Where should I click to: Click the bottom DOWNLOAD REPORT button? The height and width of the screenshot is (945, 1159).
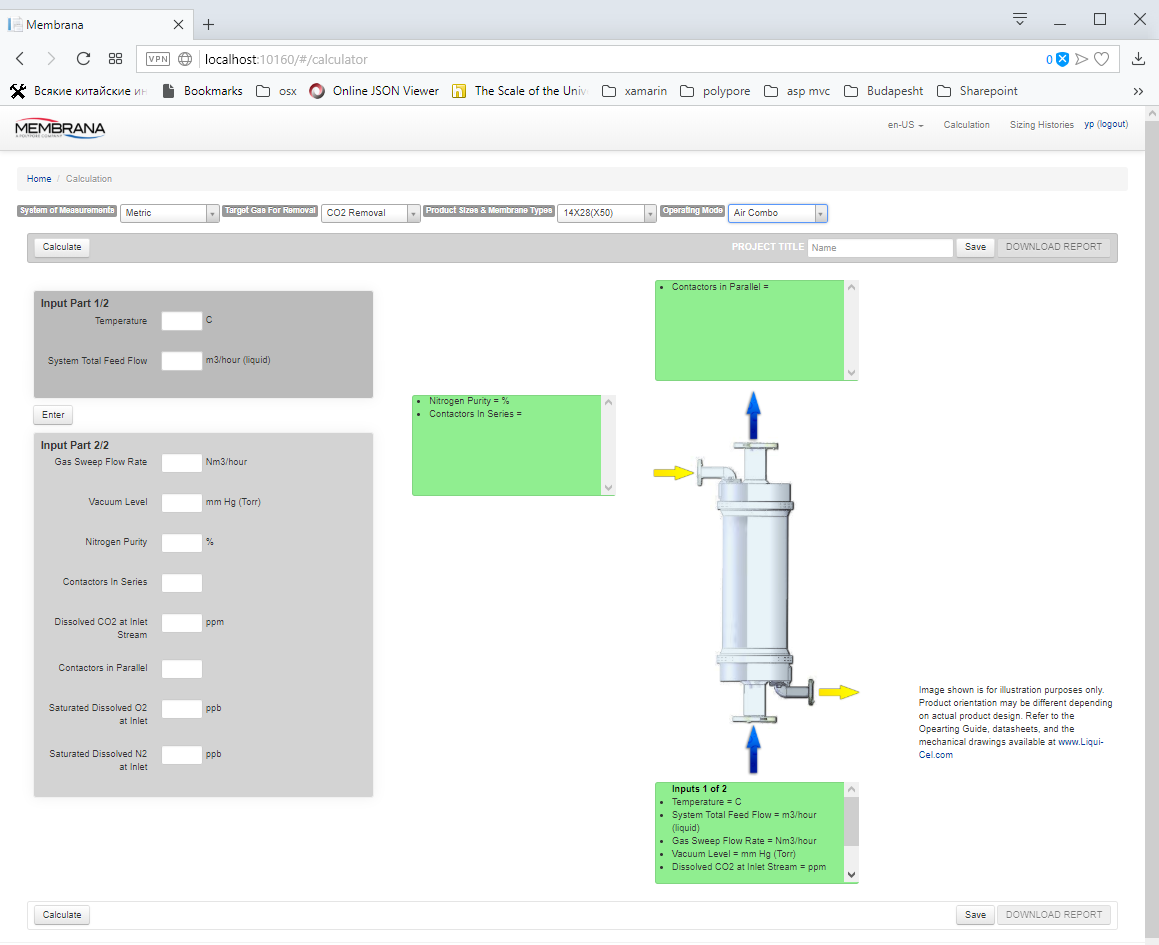[1053, 915]
